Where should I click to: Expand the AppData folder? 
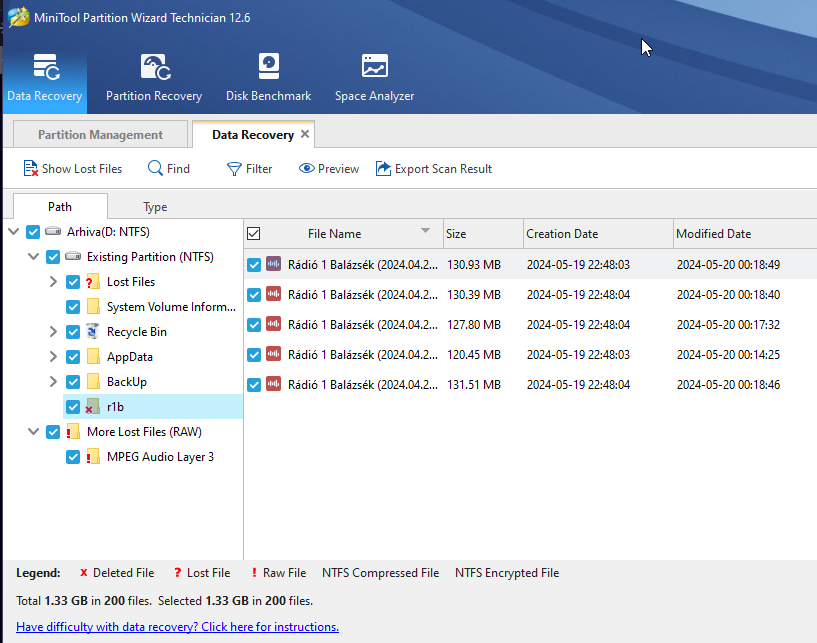pos(53,356)
